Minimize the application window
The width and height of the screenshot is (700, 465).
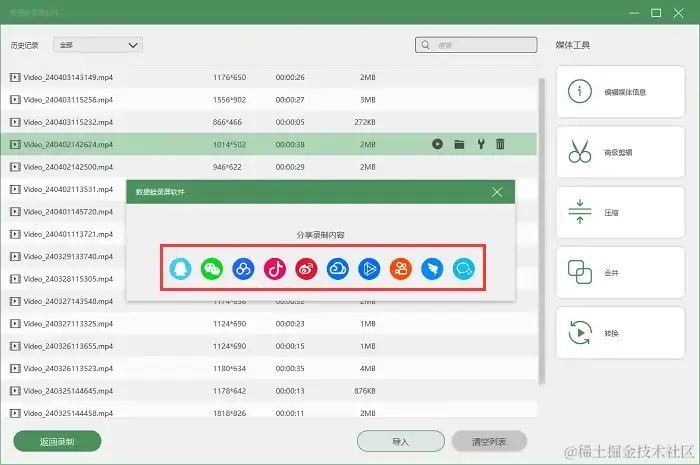[634, 13]
